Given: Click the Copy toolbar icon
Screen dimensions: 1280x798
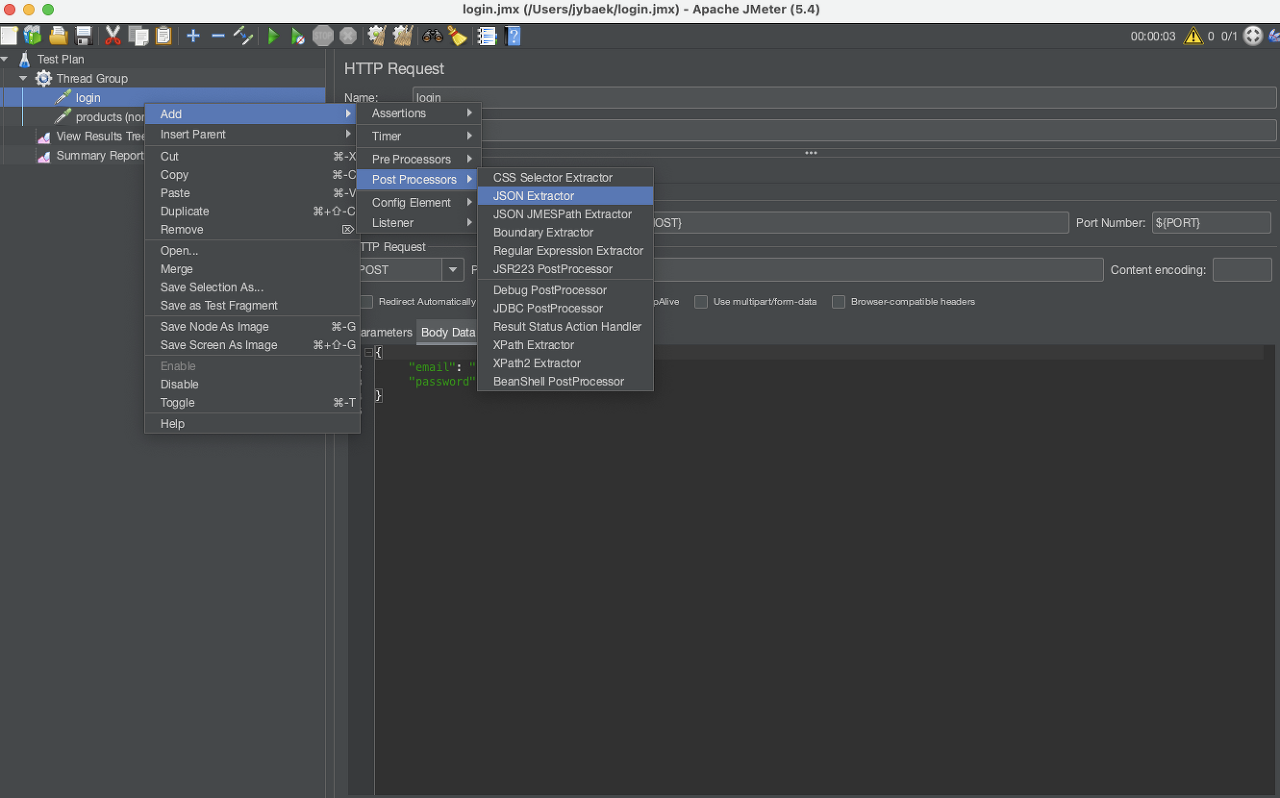Looking at the screenshot, I should pyautogui.click(x=138, y=36).
